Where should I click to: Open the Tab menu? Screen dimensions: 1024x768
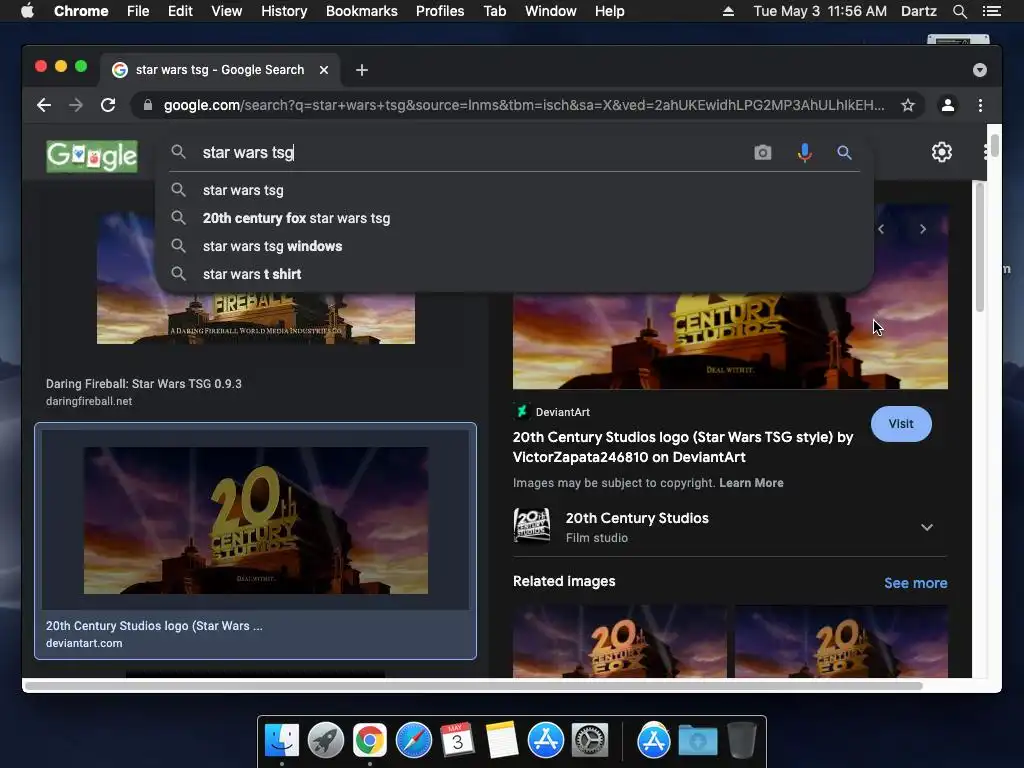point(494,11)
